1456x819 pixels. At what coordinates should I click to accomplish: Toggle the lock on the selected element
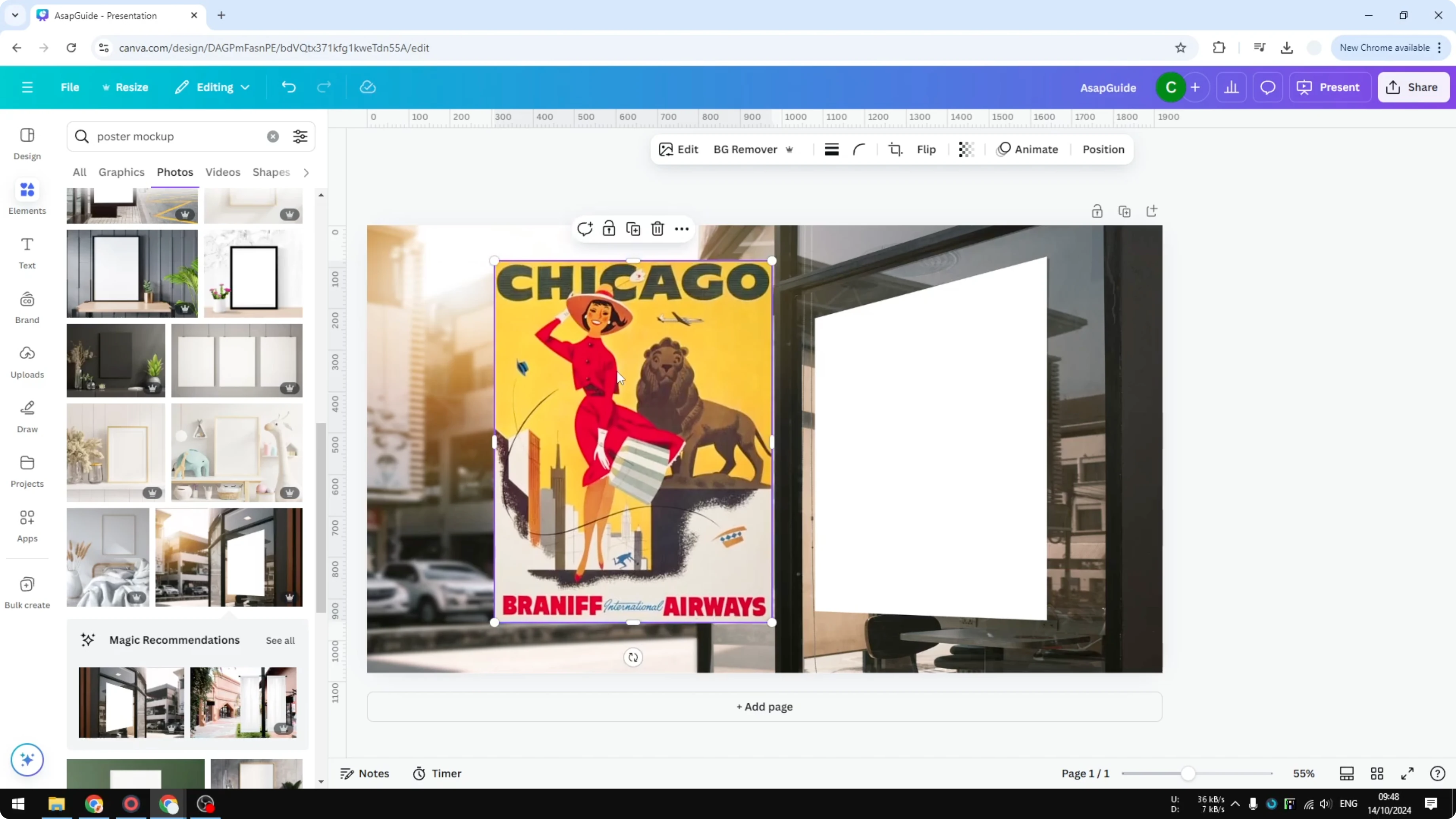(609, 229)
